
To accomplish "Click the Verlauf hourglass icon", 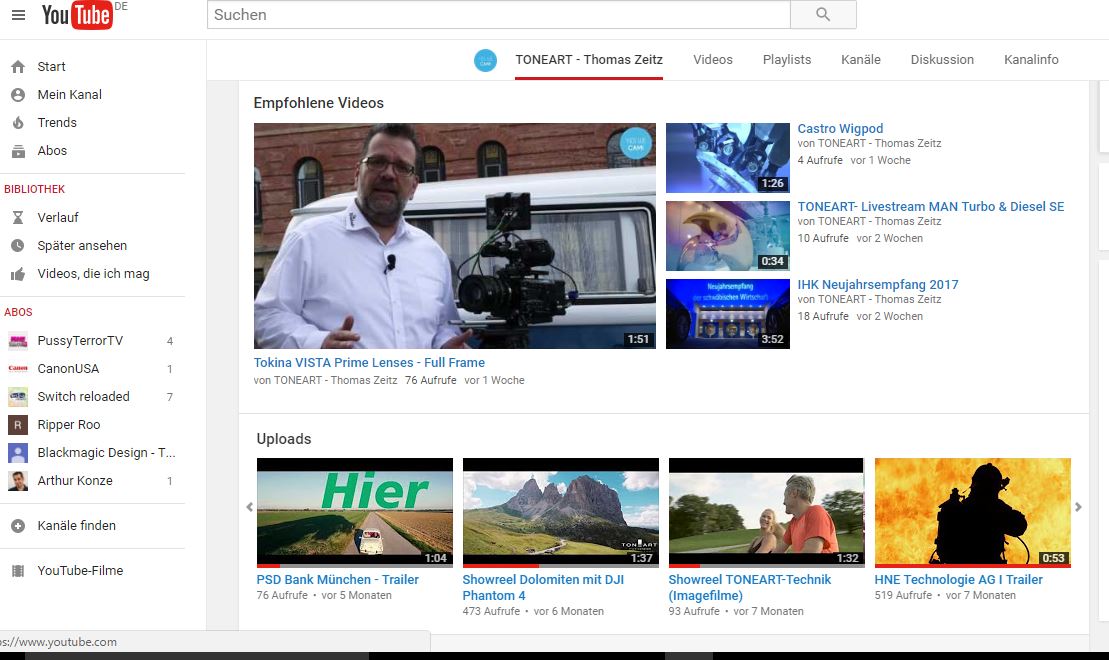I will click(x=18, y=218).
